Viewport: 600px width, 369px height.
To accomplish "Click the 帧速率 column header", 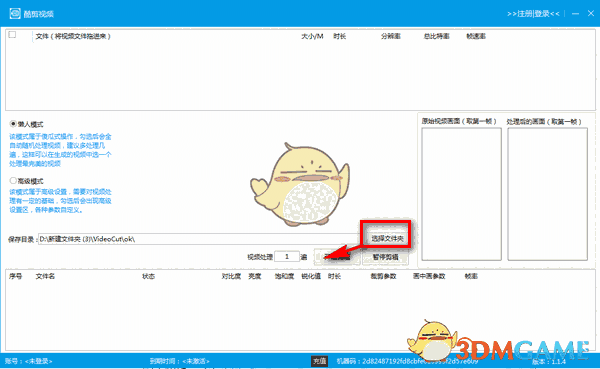I will click(476, 36).
